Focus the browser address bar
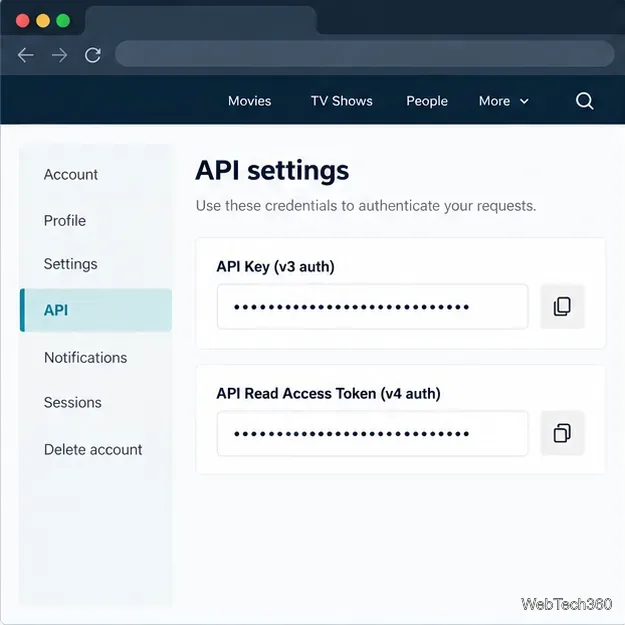The width and height of the screenshot is (625, 625). pos(364,53)
